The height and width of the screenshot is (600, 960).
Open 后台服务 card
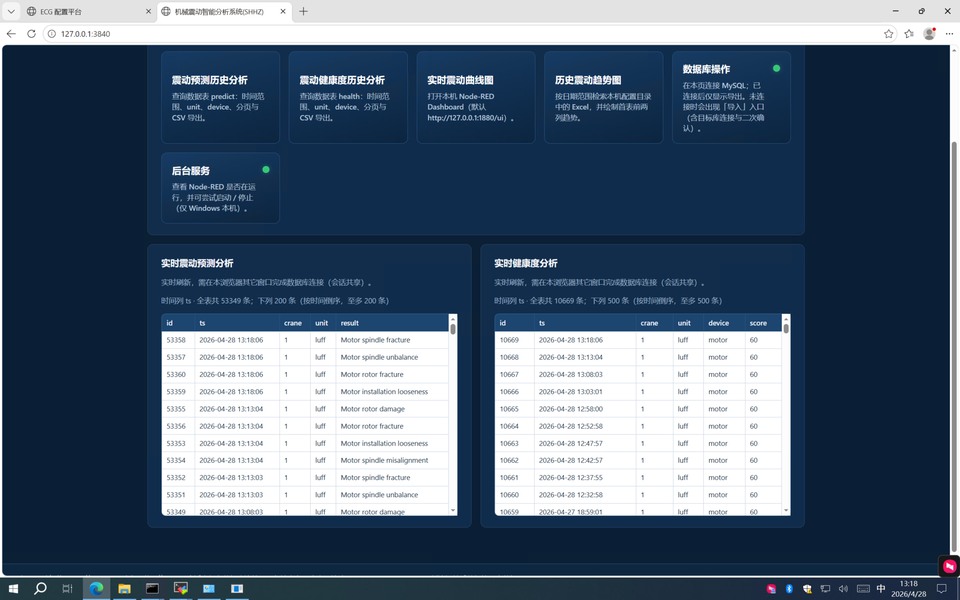click(x=220, y=188)
